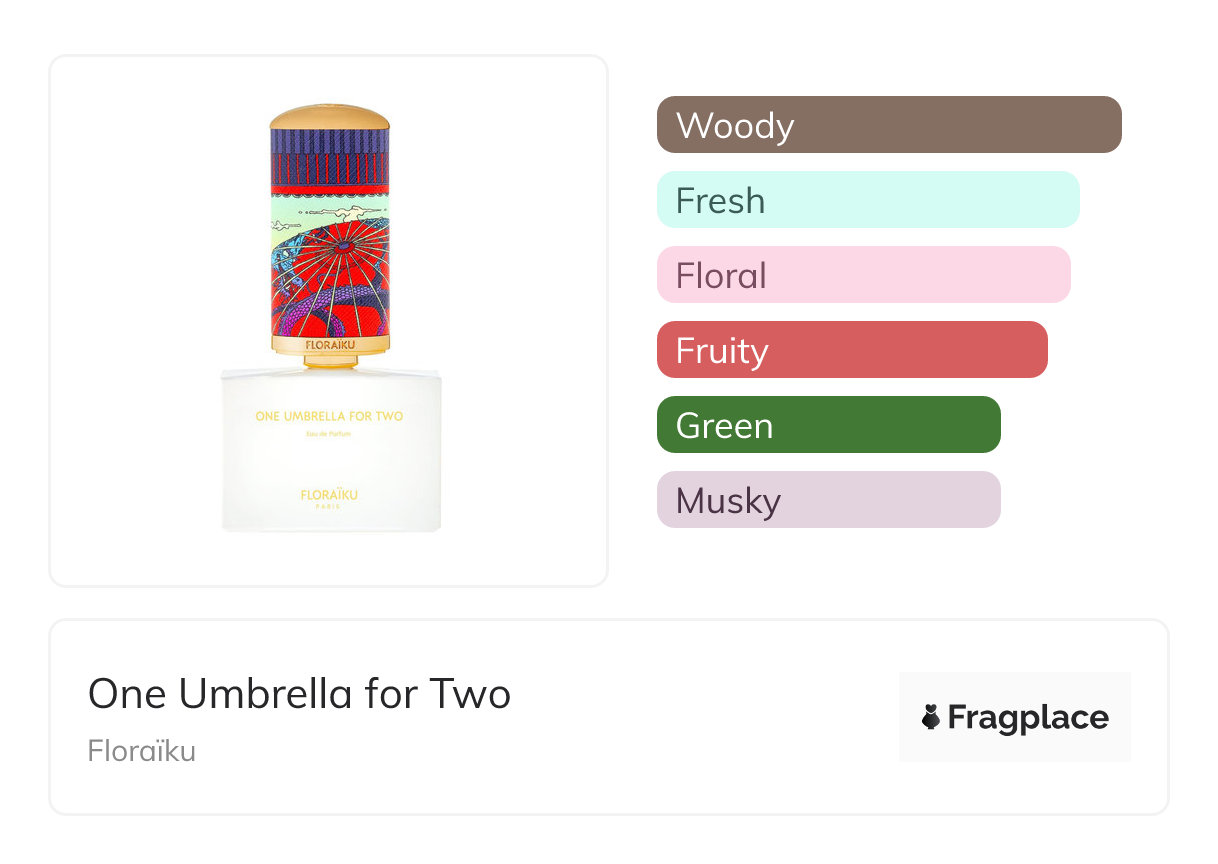Click the gold top of the bottle cap
Viewport: 1218px width, 864px height.
pos(329,115)
